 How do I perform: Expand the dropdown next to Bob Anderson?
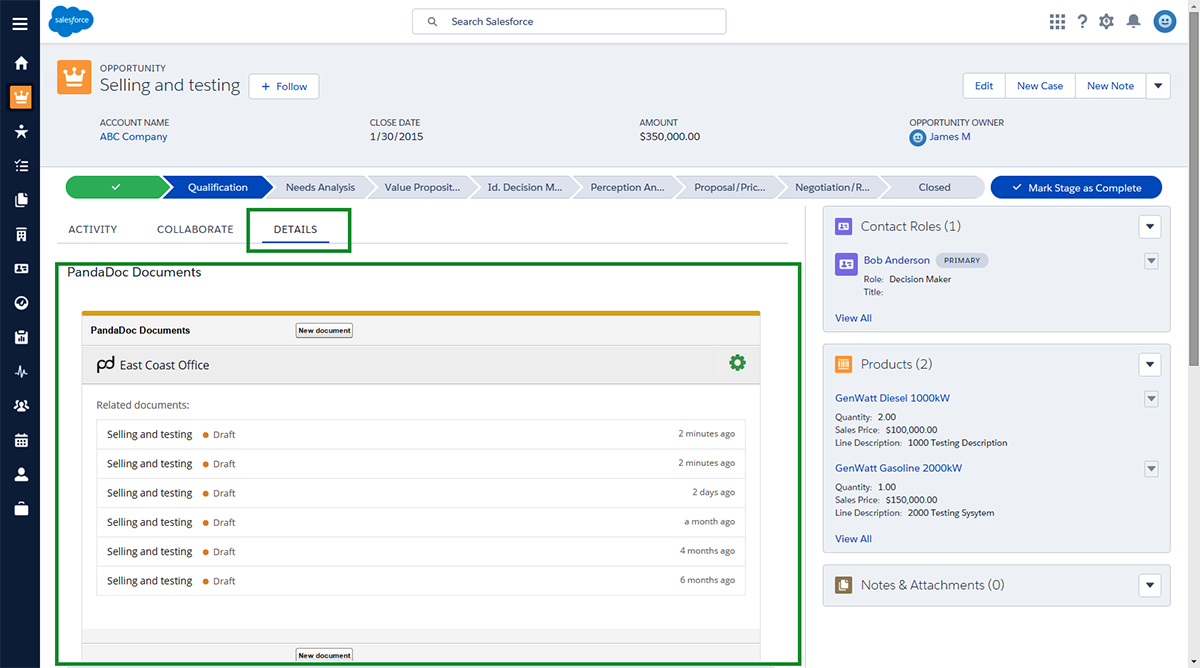pyautogui.click(x=1151, y=260)
